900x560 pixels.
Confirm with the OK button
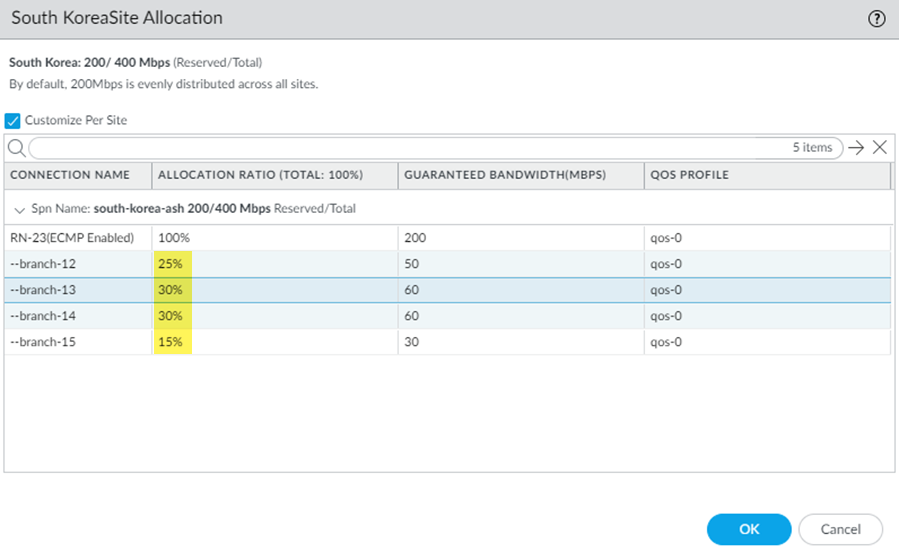click(x=748, y=529)
